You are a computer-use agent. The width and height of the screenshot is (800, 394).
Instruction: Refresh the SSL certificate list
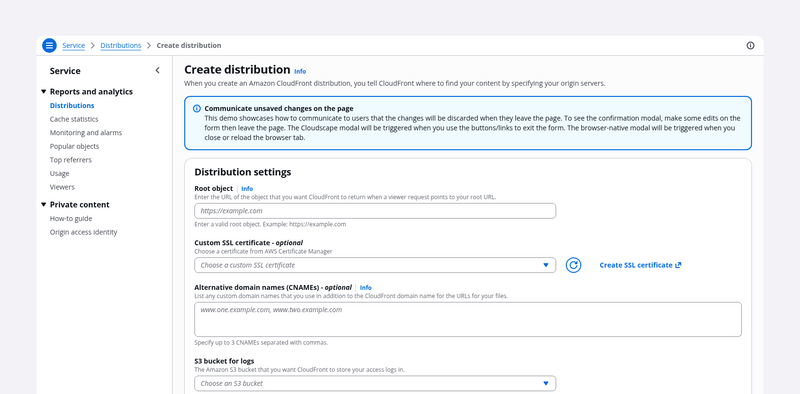coord(573,265)
